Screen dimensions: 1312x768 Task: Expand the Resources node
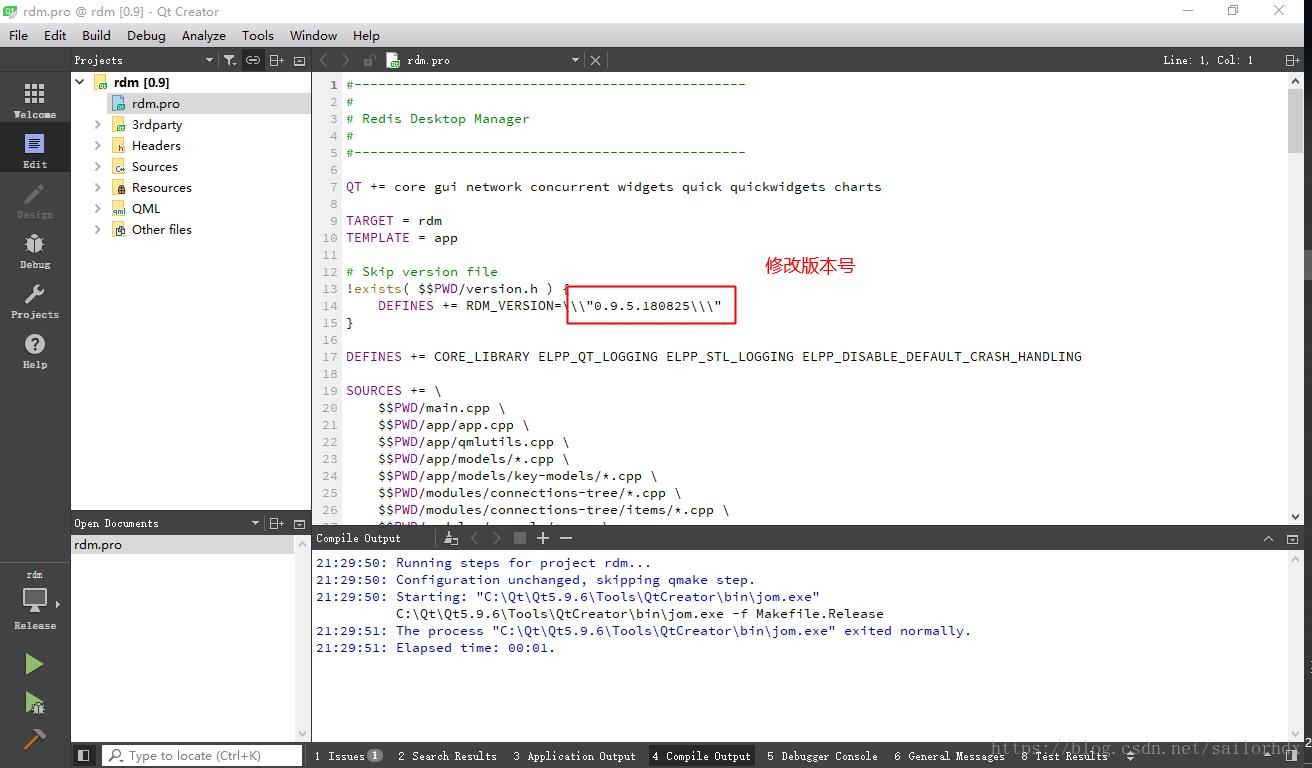click(97, 188)
